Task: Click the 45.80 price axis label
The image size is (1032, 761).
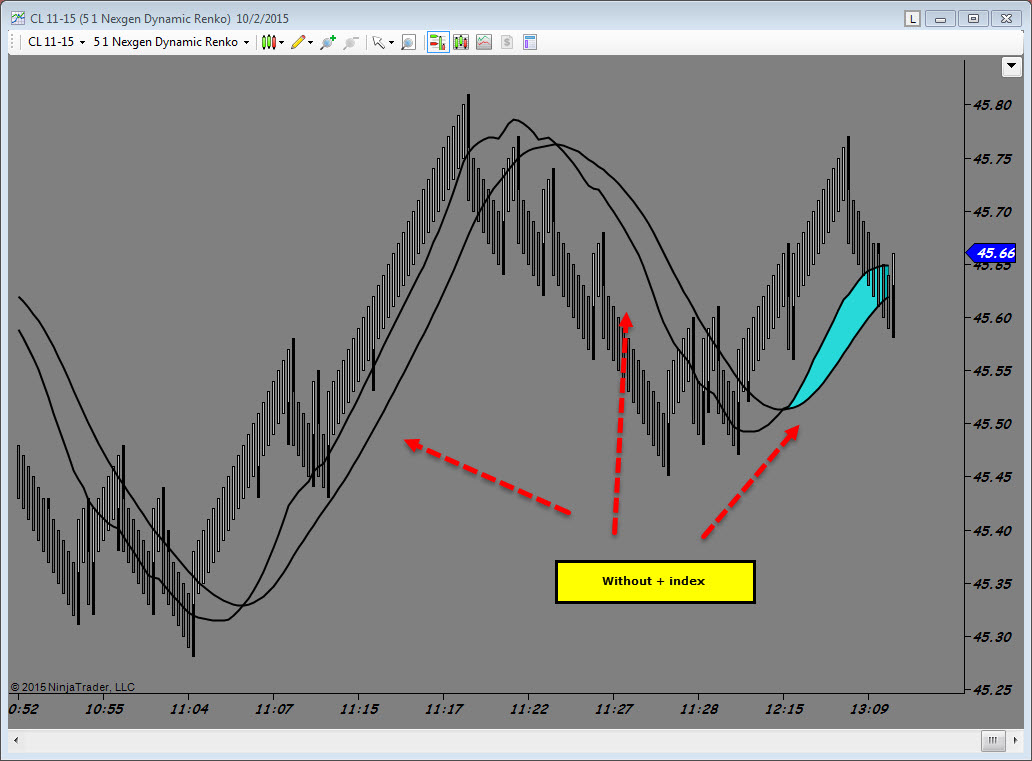Action: (993, 105)
